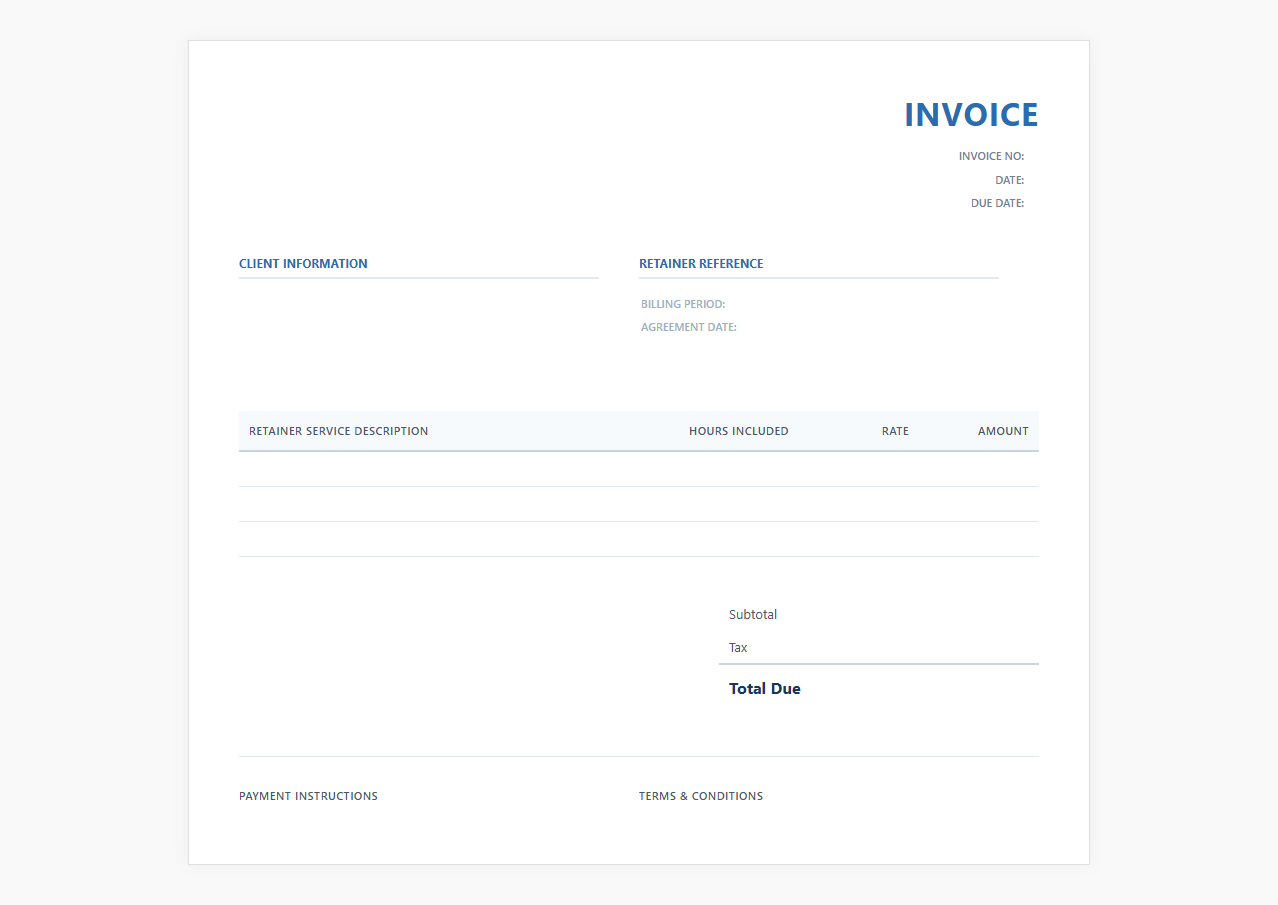
Task: Select the Subtotal label
Action: [753, 615]
